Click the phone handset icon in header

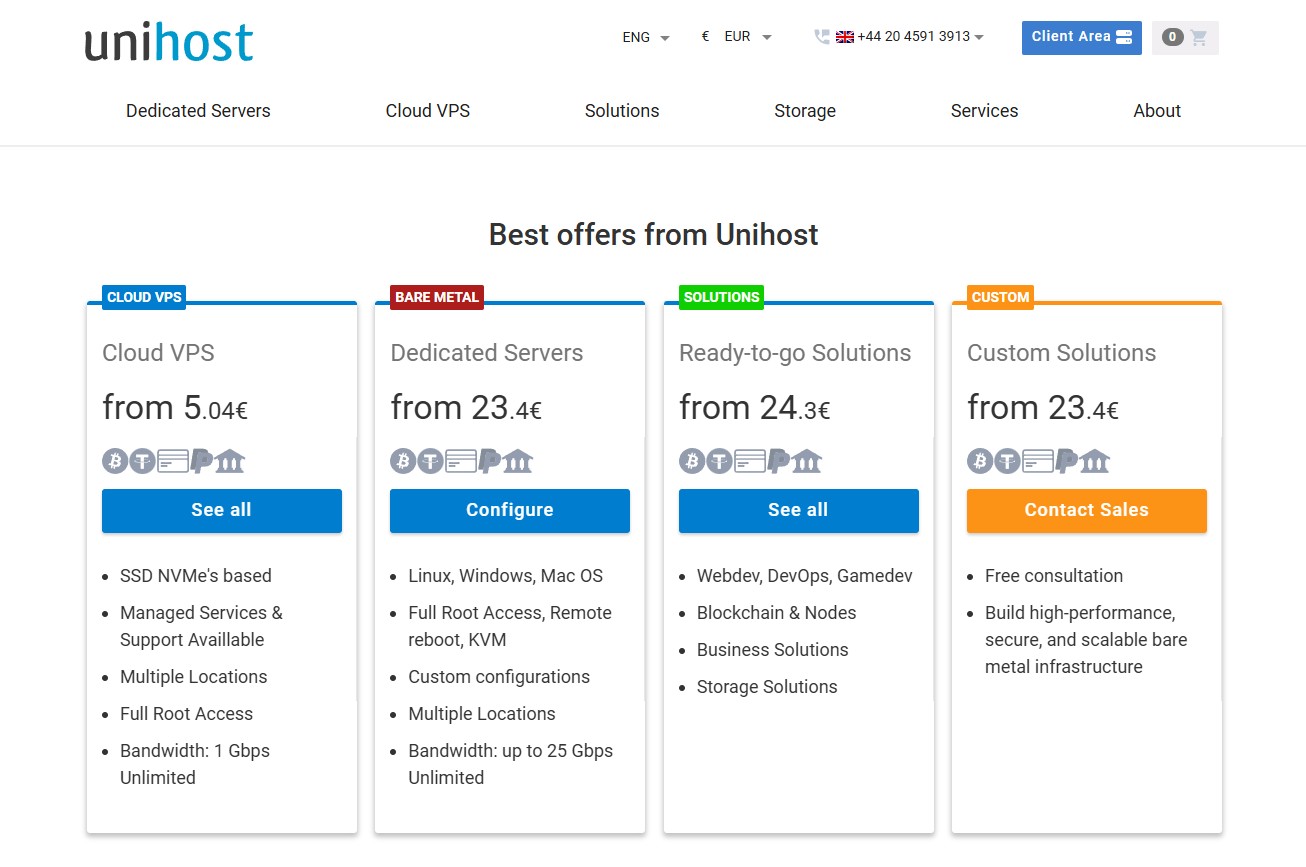click(822, 37)
